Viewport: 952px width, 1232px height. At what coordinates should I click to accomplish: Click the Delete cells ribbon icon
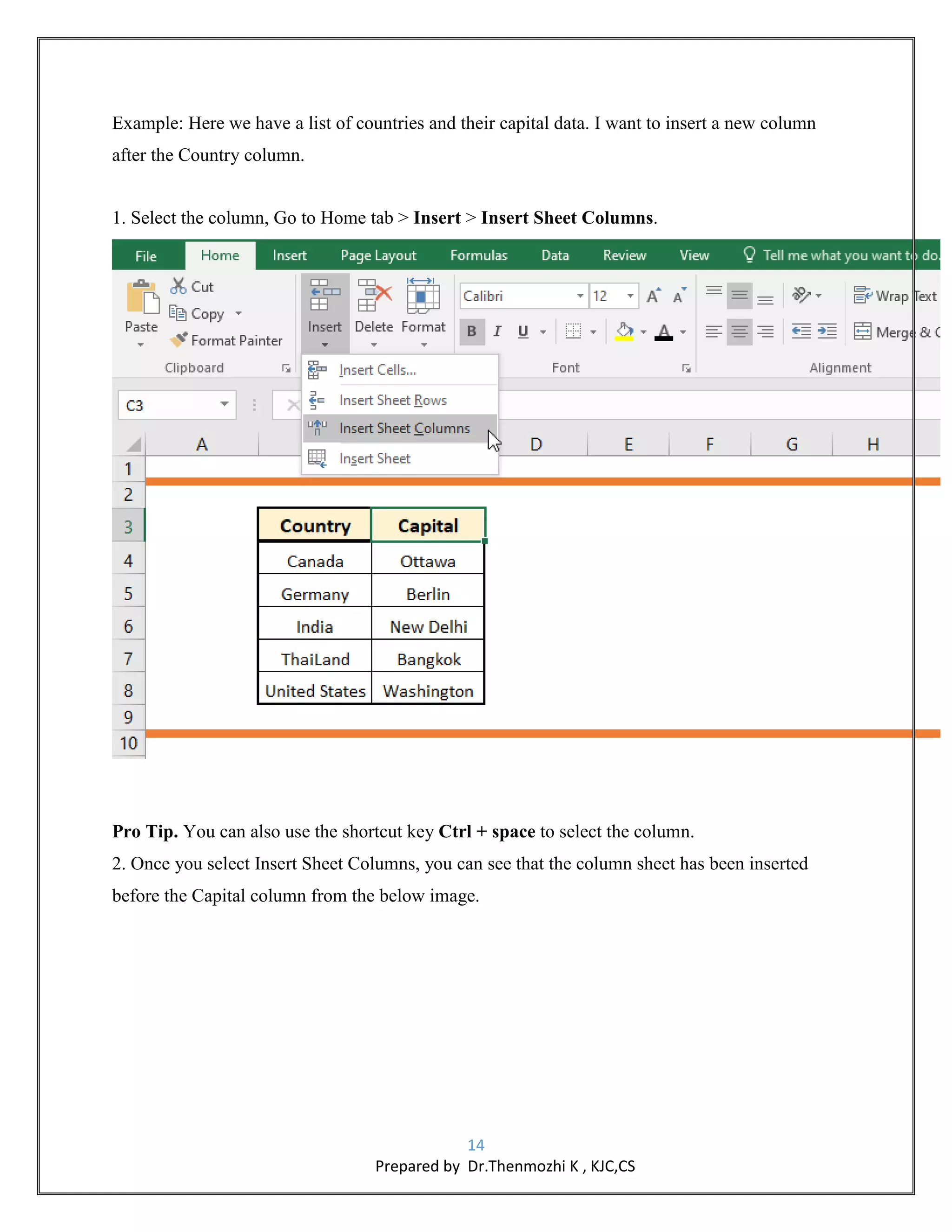pos(375,295)
